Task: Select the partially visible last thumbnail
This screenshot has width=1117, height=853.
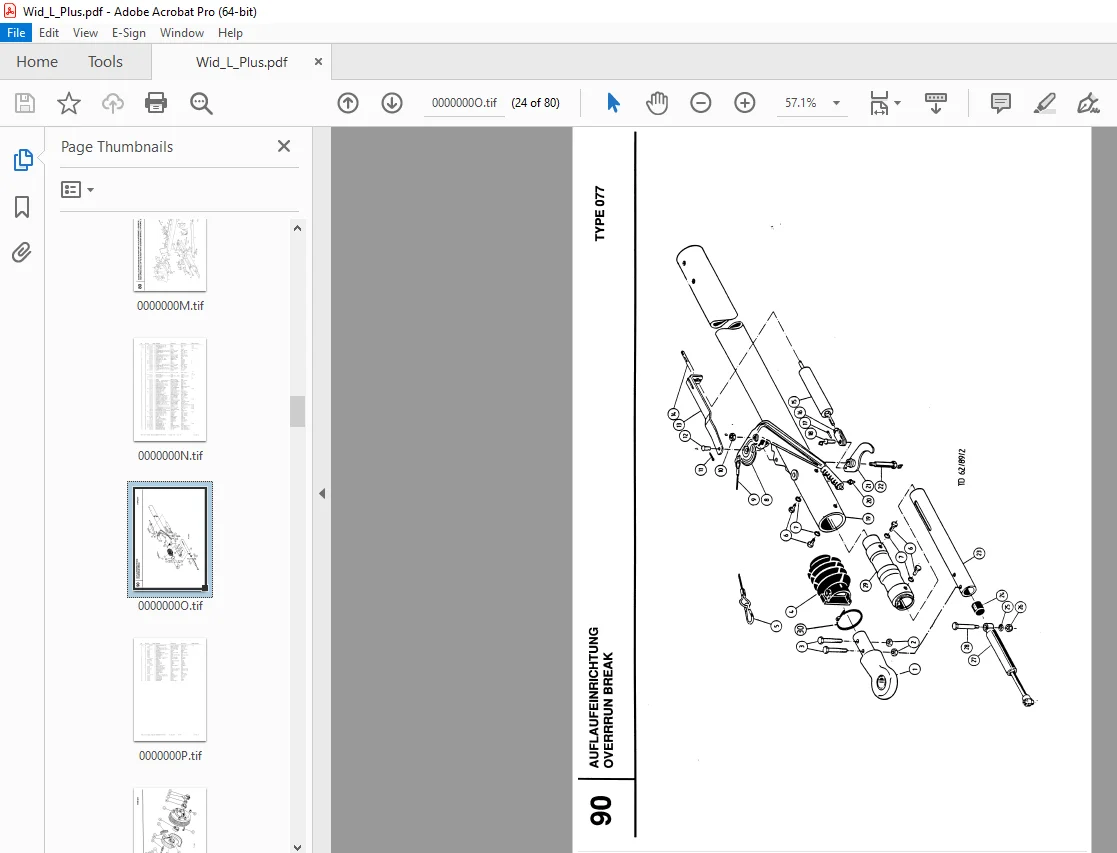Action: [x=170, y=820]
